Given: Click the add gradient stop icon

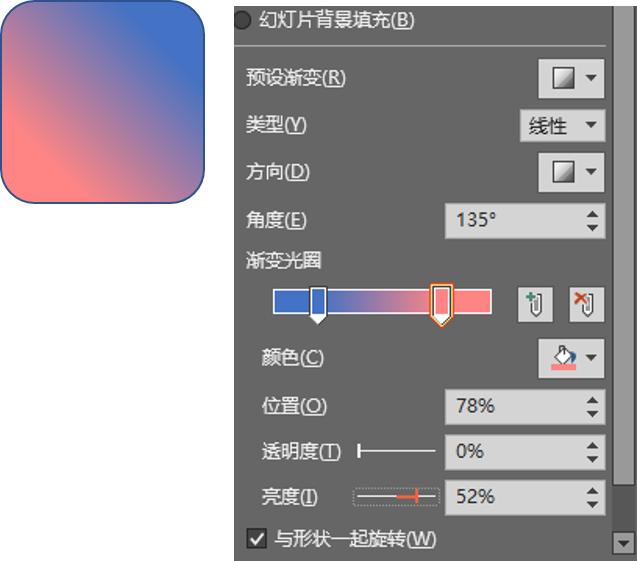Looking at the screenshot, I should coord(536,304).
